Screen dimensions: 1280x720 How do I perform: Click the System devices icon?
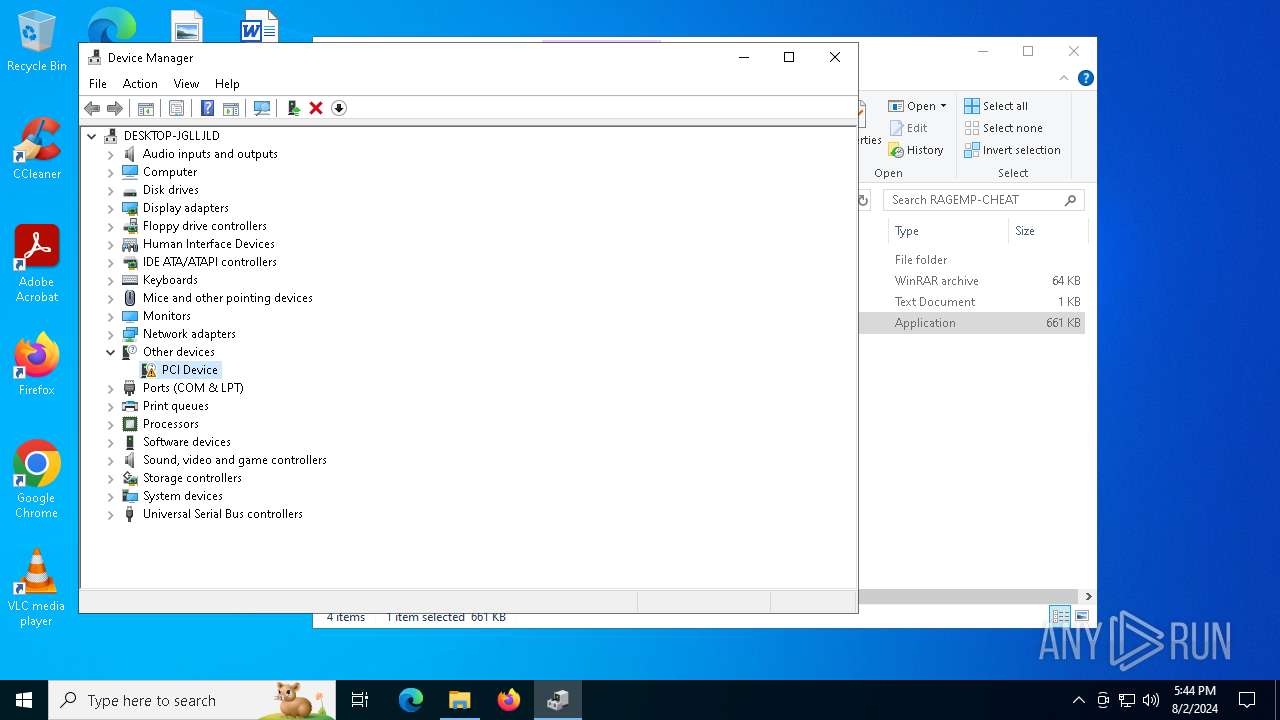tap(130, 496)
